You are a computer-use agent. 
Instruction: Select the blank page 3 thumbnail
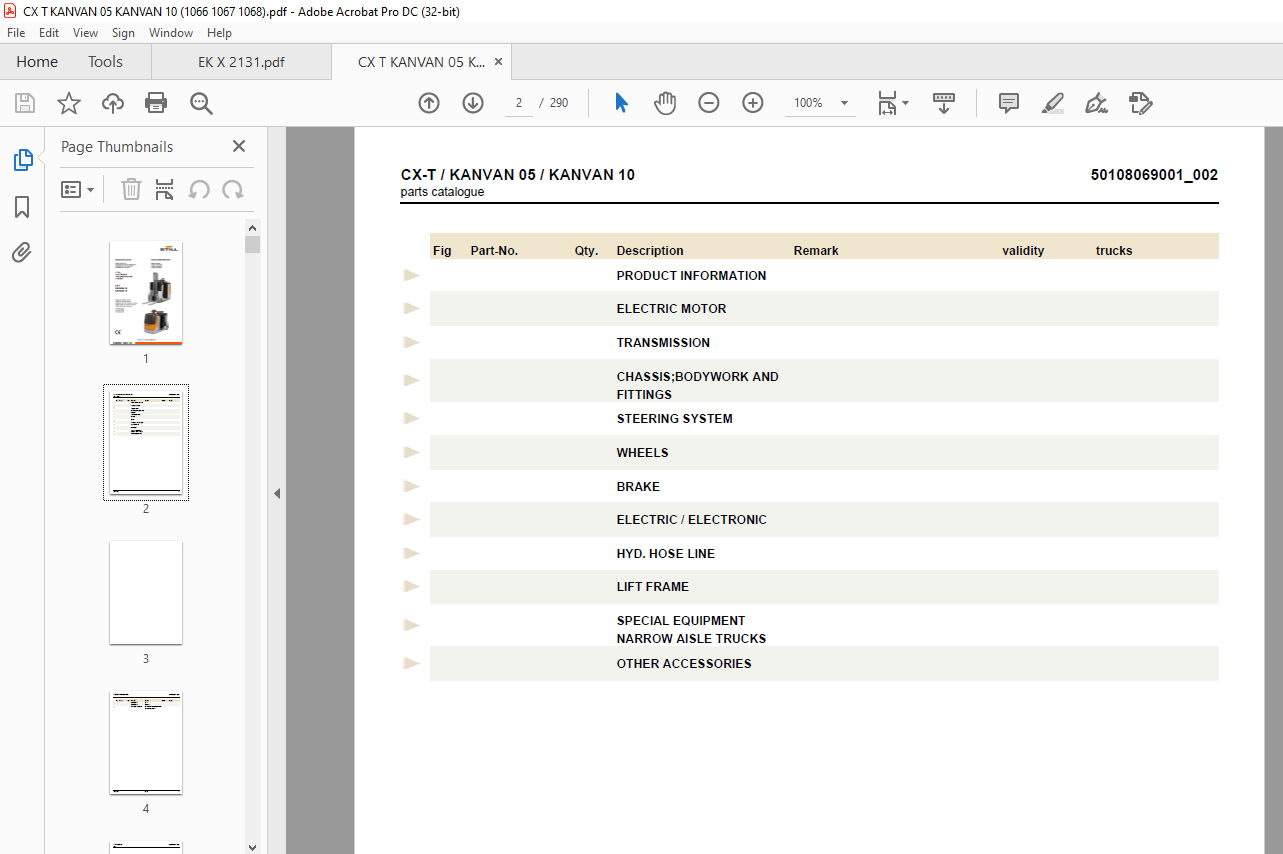point(146,593)
